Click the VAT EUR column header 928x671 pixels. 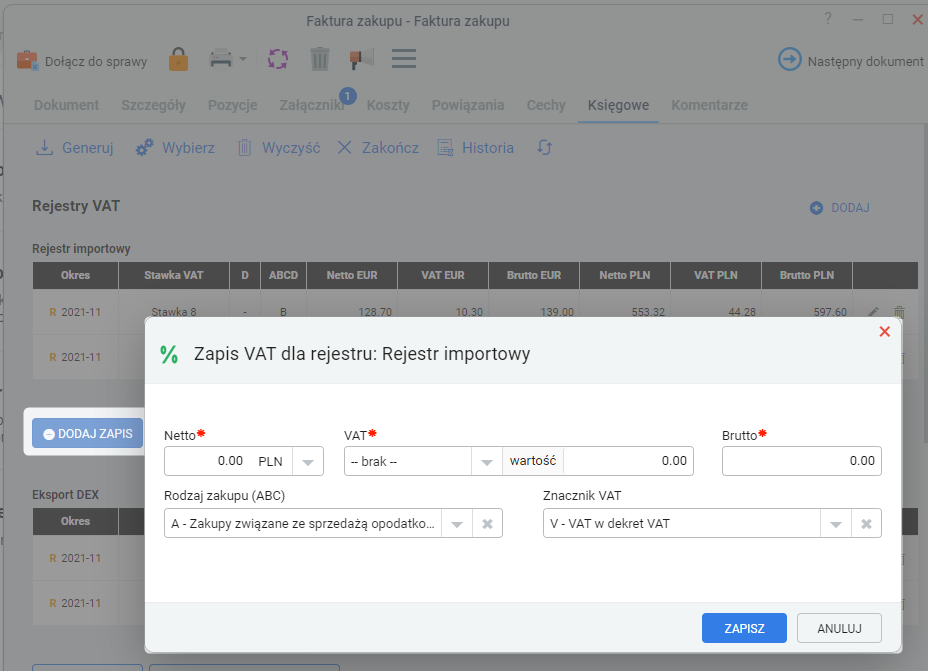tap(443, 275)
